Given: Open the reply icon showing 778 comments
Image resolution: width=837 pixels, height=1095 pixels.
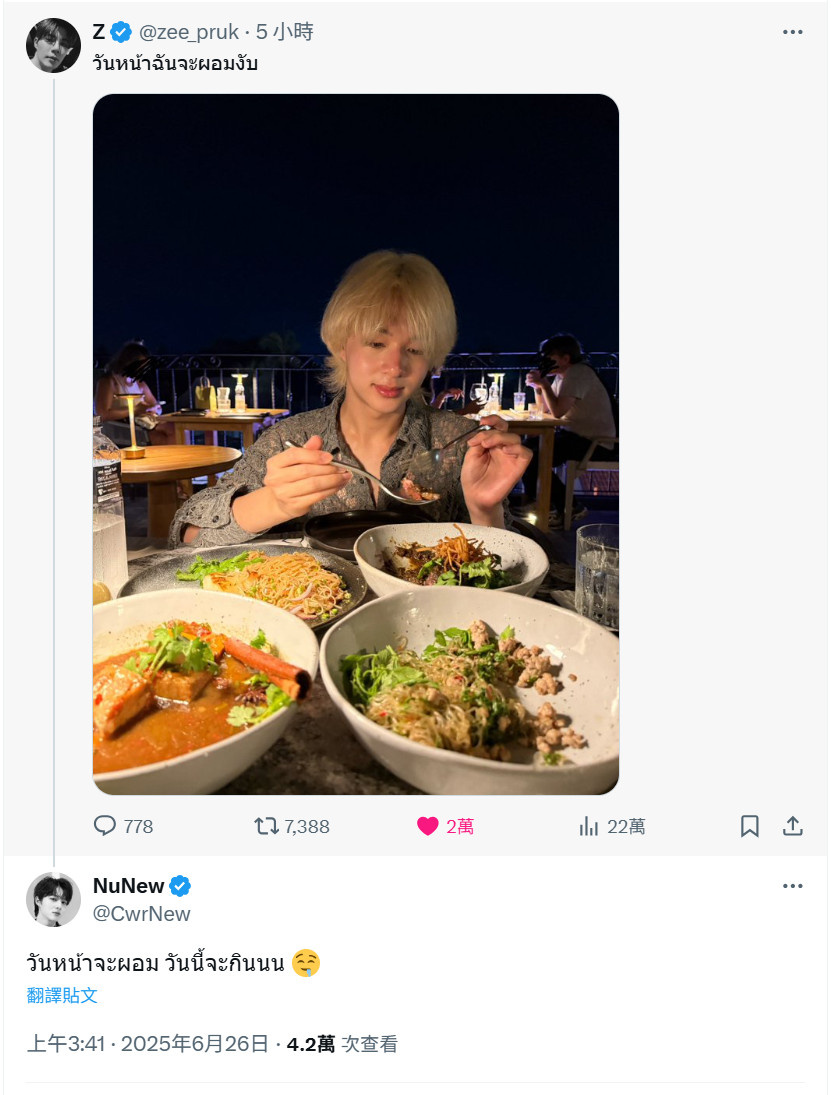Looking at the screenshot, I should pyautogui.click(x=105, y=826).
